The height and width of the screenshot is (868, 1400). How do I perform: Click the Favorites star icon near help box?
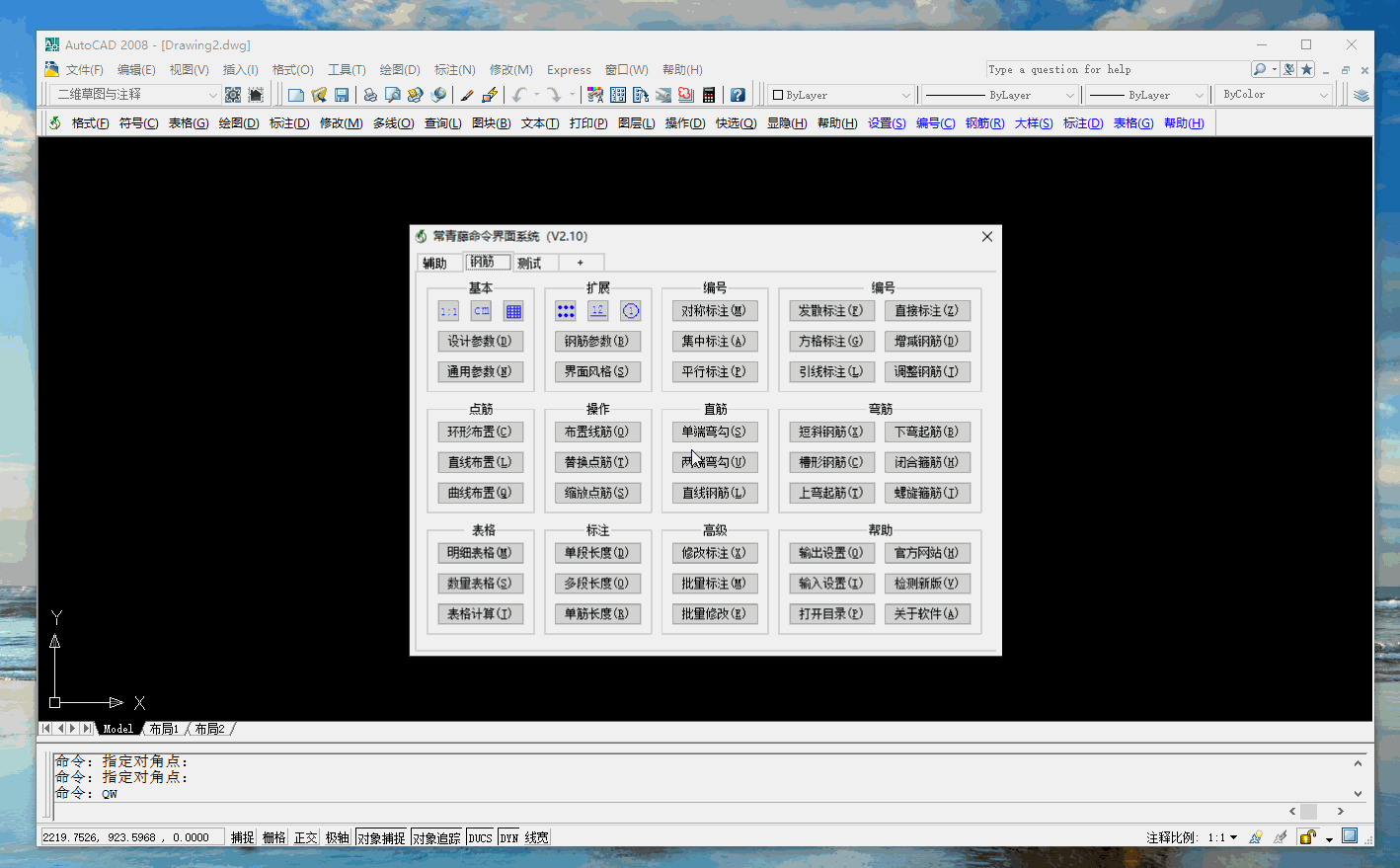click(1307, 69)
